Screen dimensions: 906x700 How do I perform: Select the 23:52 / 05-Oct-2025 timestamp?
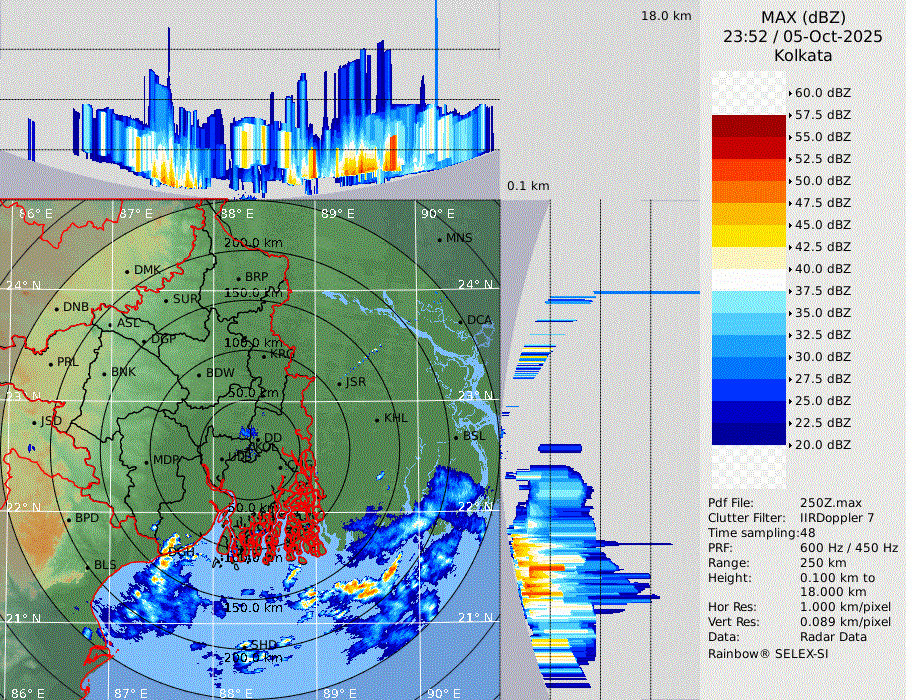pyautogui.click(x=803, y=36)
